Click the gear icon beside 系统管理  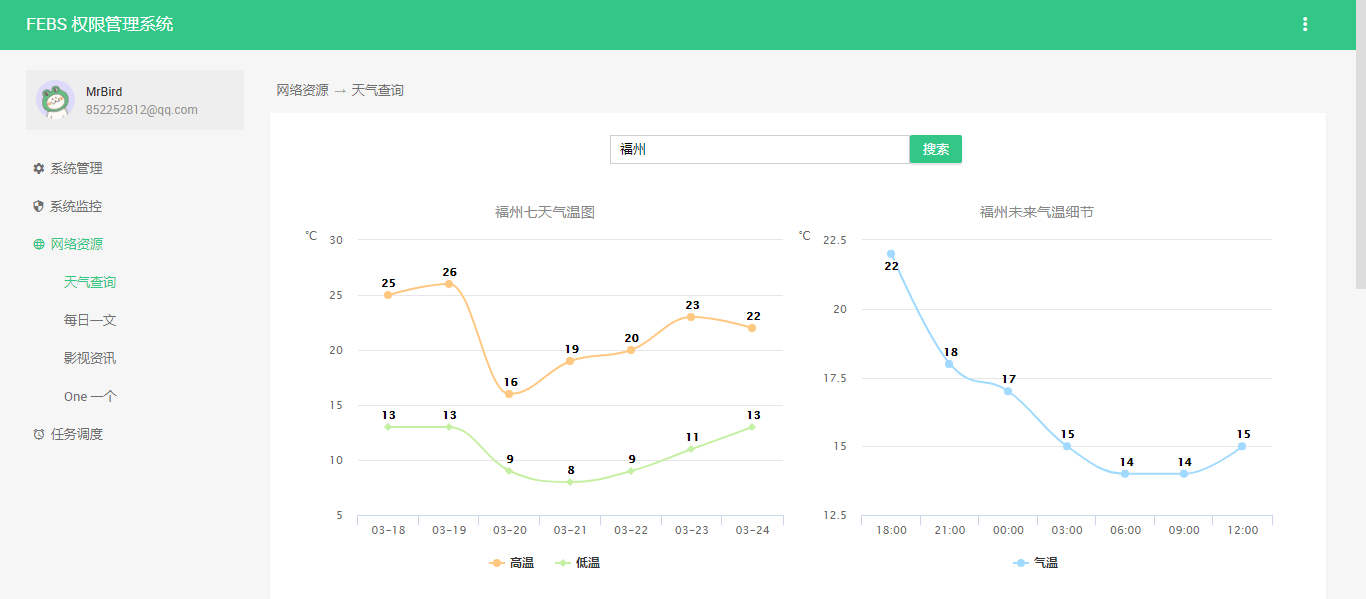tap(39, 169)
